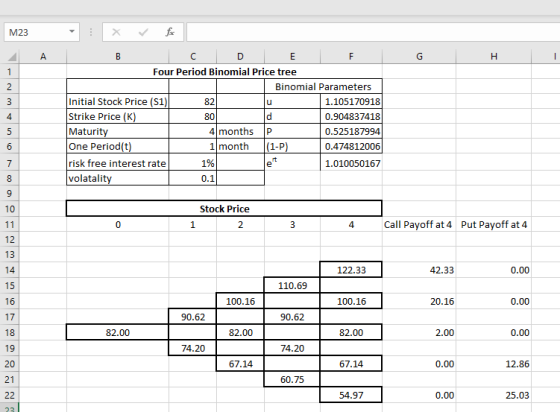Screen dimensions: 560x412
Task: Select row 12 header
Action: [x=9, y=240]
